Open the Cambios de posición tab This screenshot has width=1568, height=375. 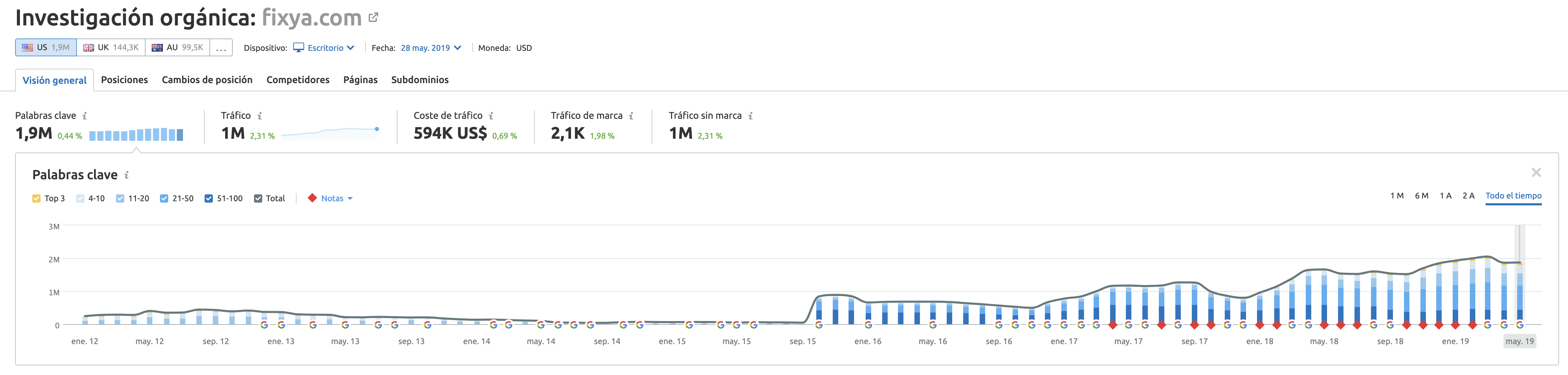point(207,80)
